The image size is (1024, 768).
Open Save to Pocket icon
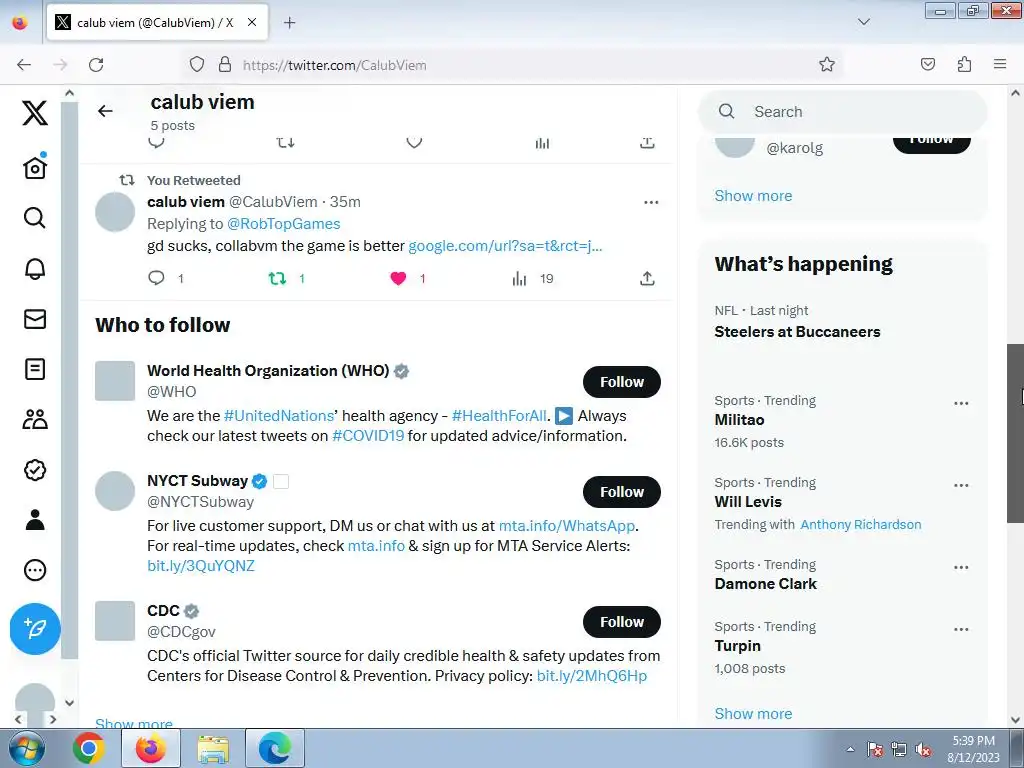click(x=928, y=65)
